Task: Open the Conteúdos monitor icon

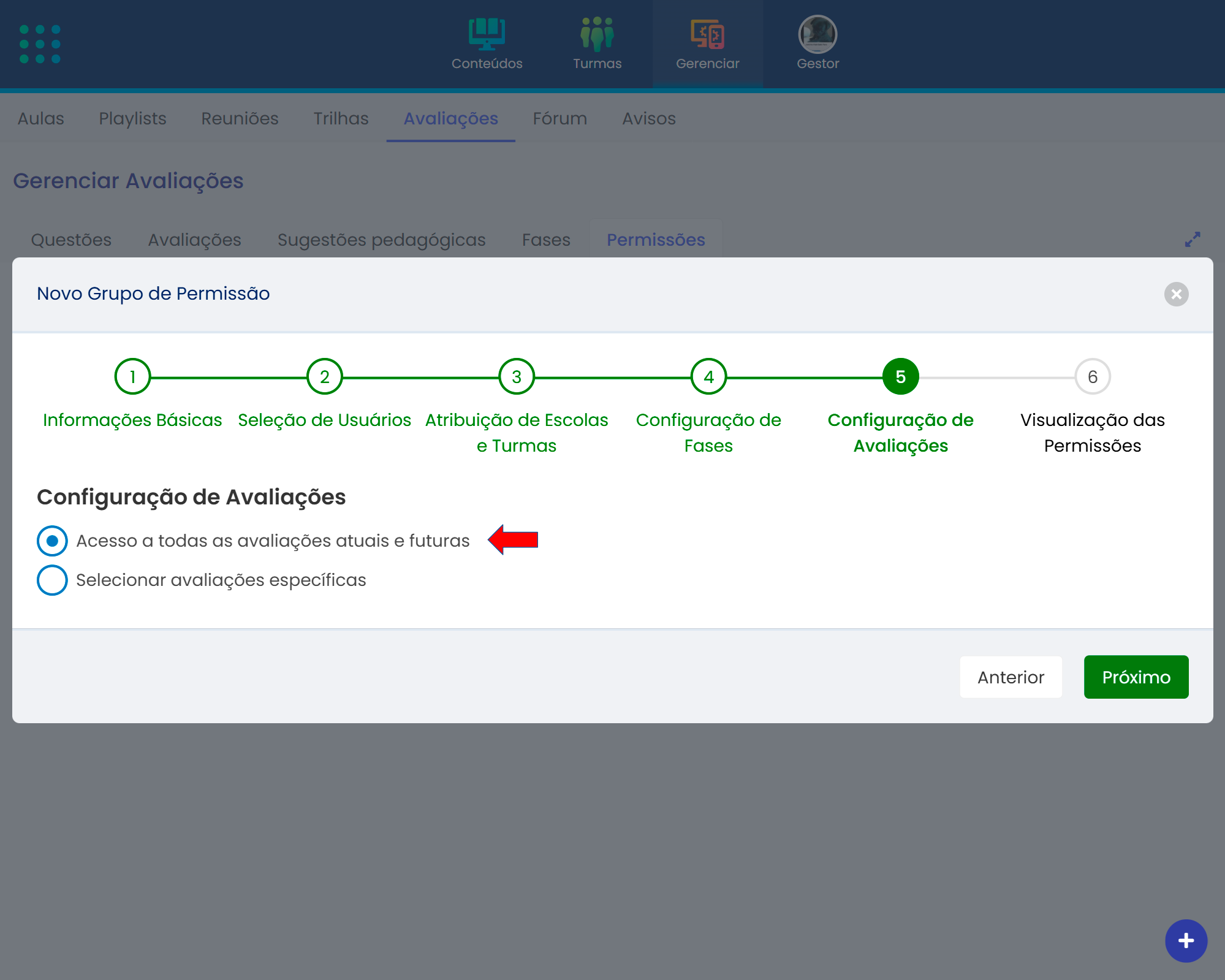Action: click(487, 34)
